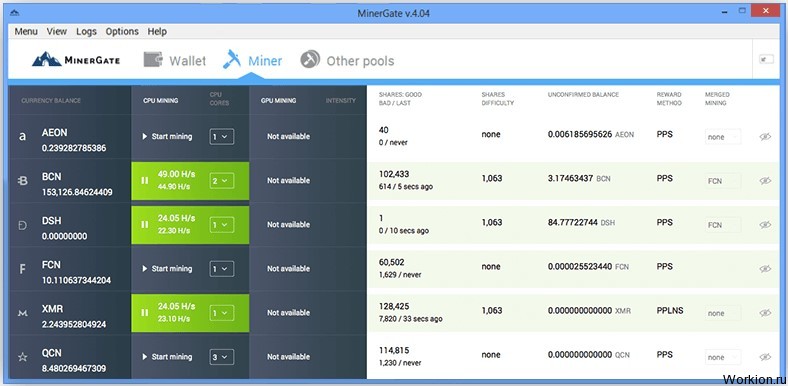This screenshot has width=788, height=386.
Task: Hide the AEON row via eye icon
Action: pos(765,137)
